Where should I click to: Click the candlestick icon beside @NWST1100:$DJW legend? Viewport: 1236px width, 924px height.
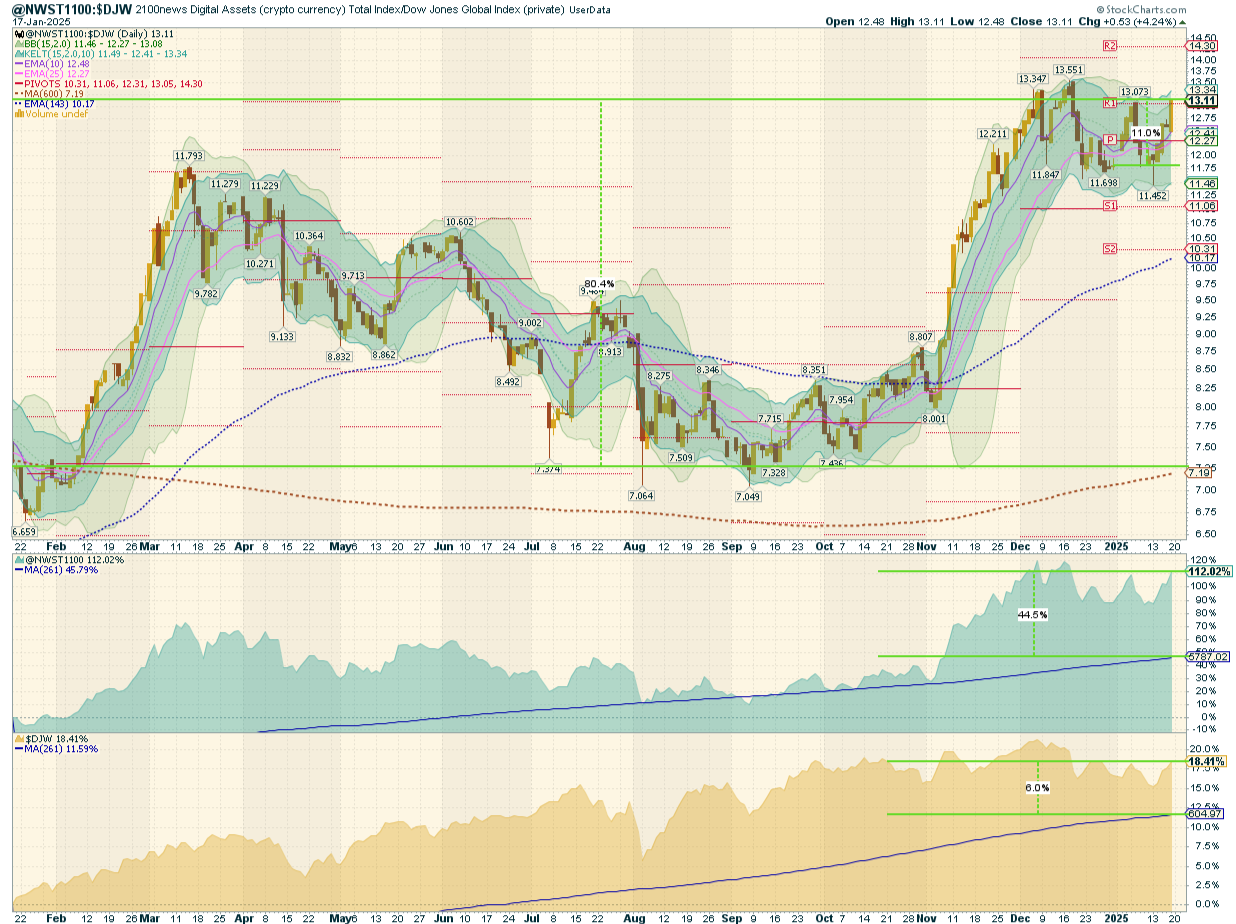(x=18, y=33)
